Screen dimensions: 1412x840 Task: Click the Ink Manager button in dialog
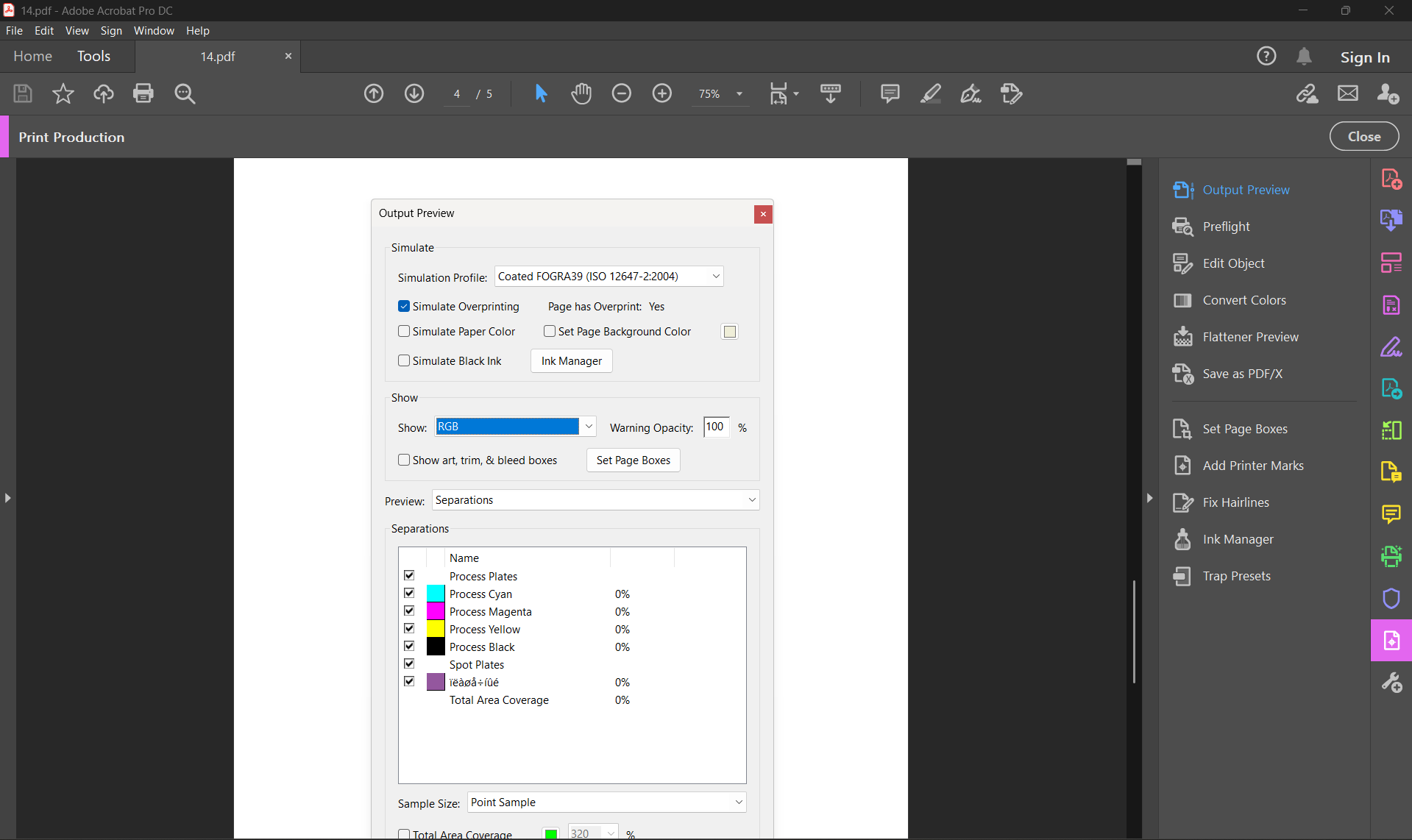572,361
